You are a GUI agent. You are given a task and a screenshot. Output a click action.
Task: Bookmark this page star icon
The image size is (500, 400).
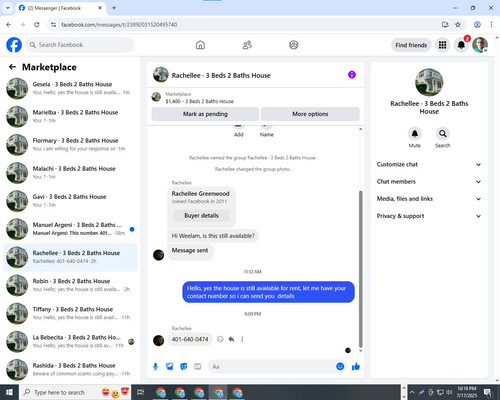coord(458,24)
